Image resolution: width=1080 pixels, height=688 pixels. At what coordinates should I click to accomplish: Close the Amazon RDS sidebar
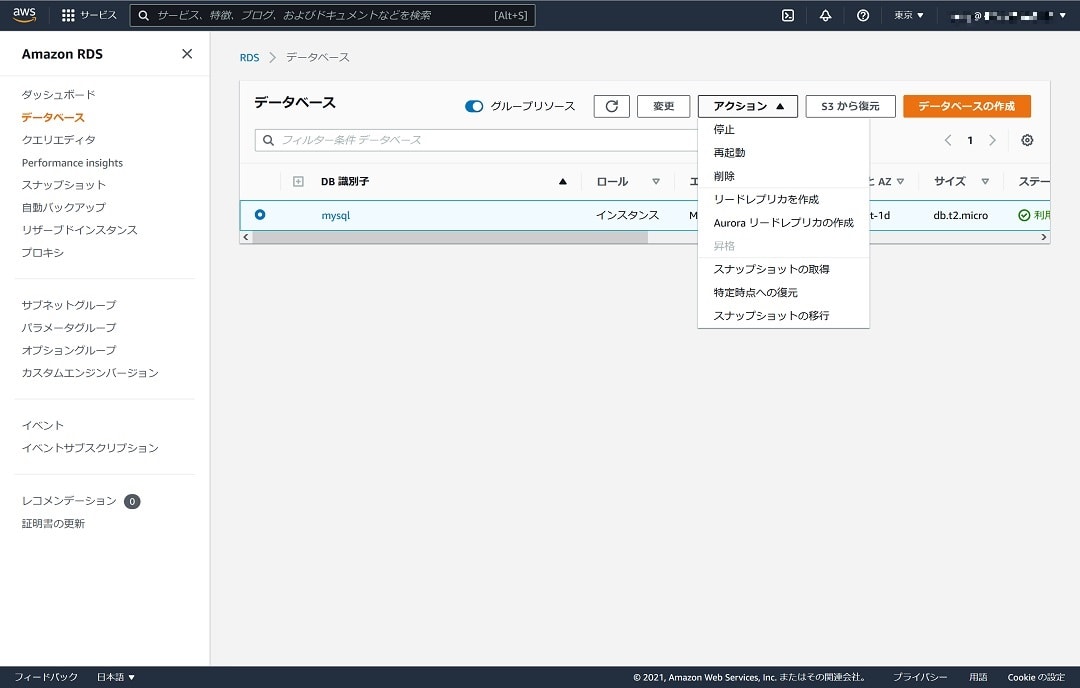pos(187,54)
